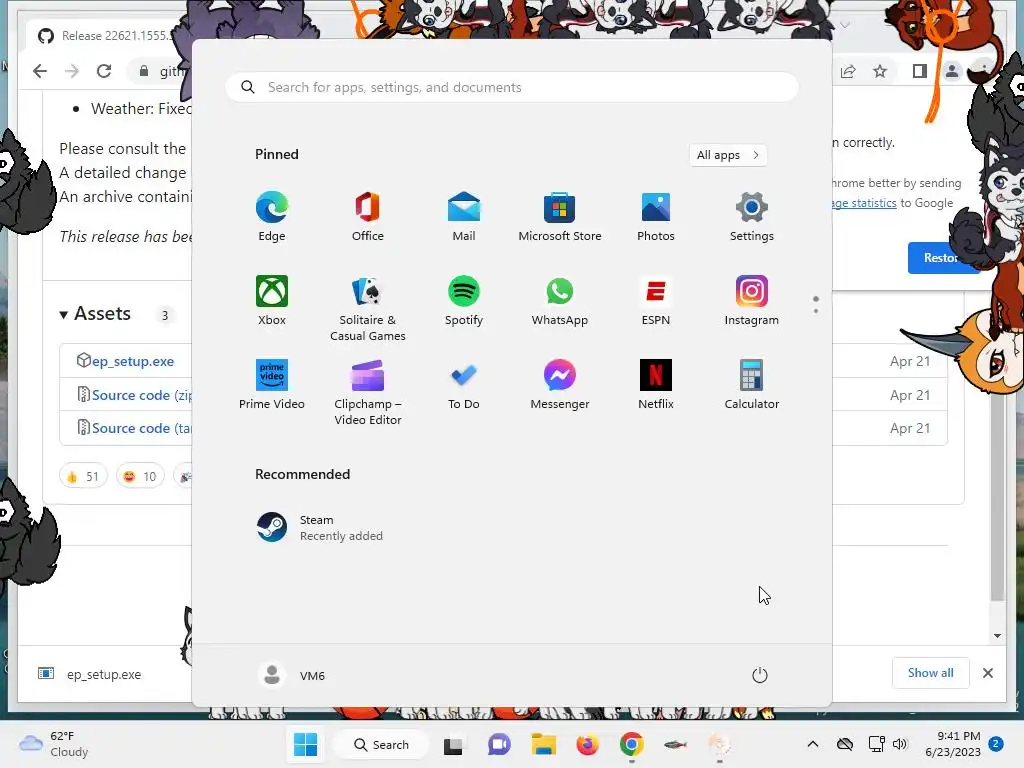Launch Netflix from Start menu
The height and width of the screenshot is (768, 1024).
point(656,385)
